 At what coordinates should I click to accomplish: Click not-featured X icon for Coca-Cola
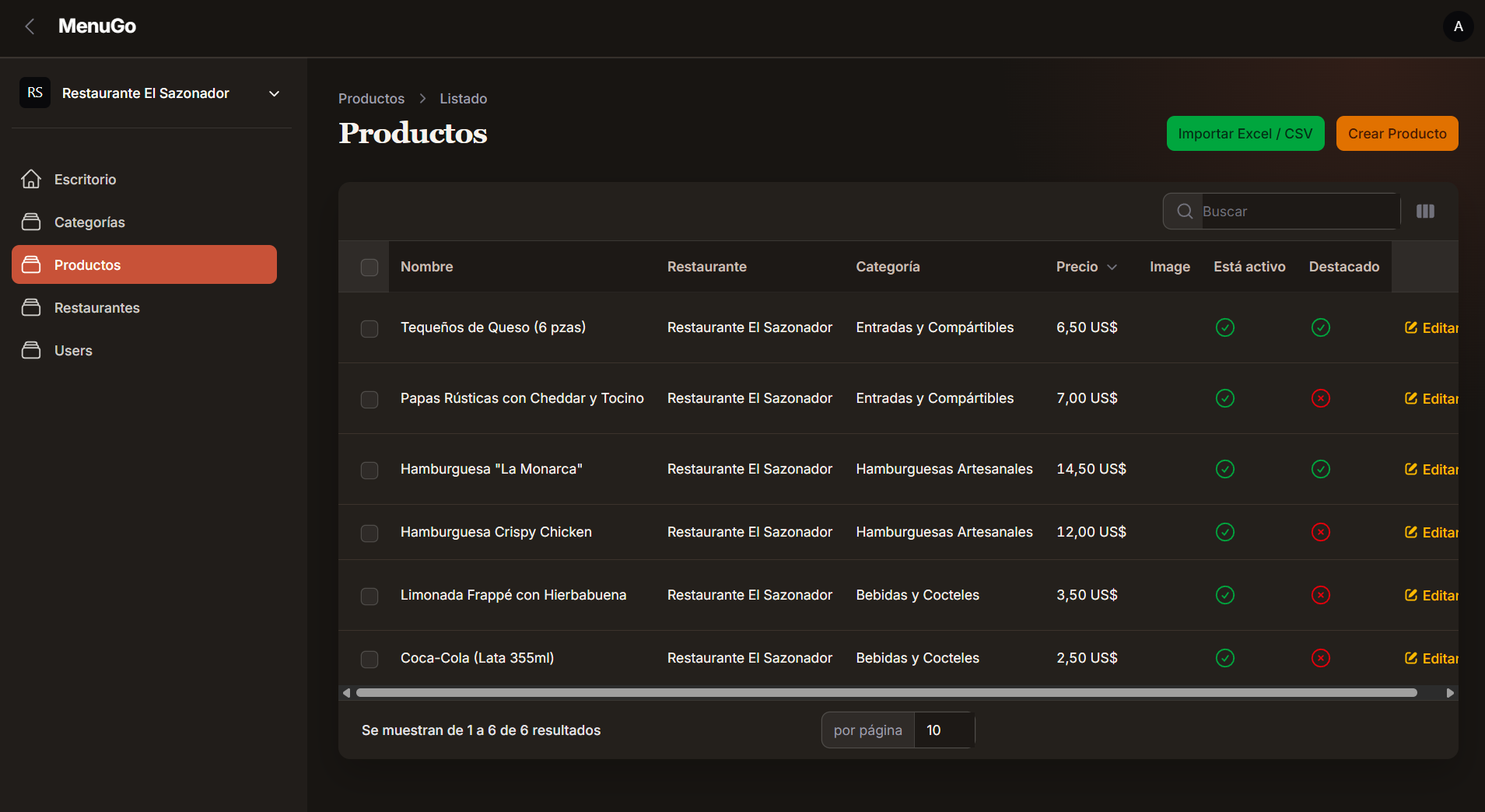[1321, 658]
